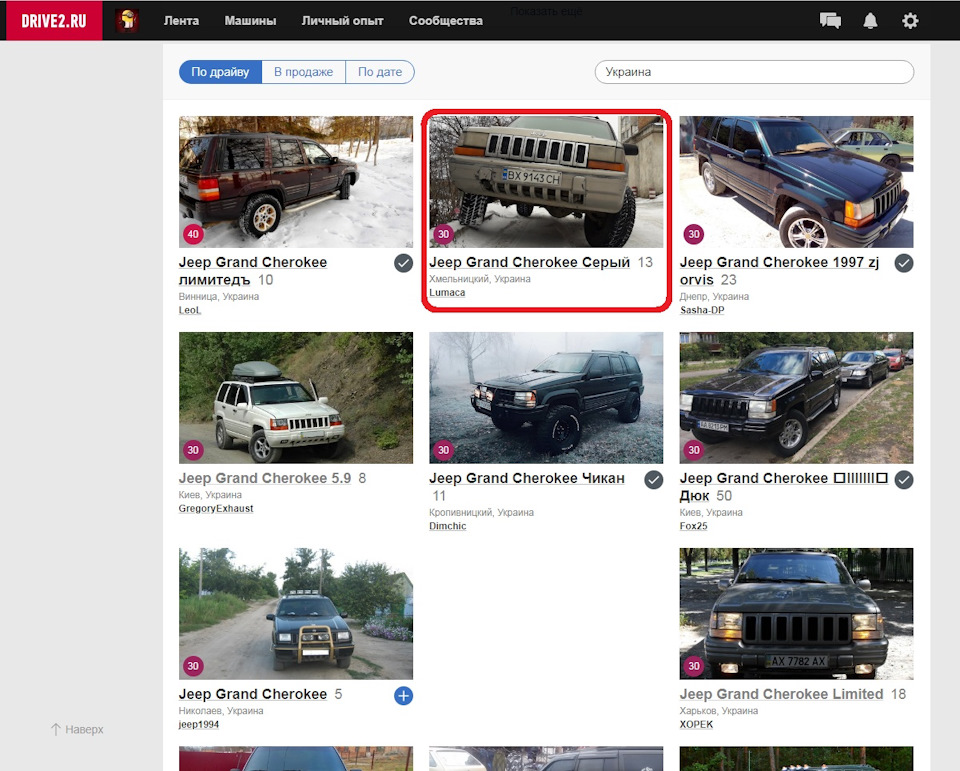The image size is (960, 771).
Task: Open the Jeep Grand Cherokee Дюк link
Action: 784,487
